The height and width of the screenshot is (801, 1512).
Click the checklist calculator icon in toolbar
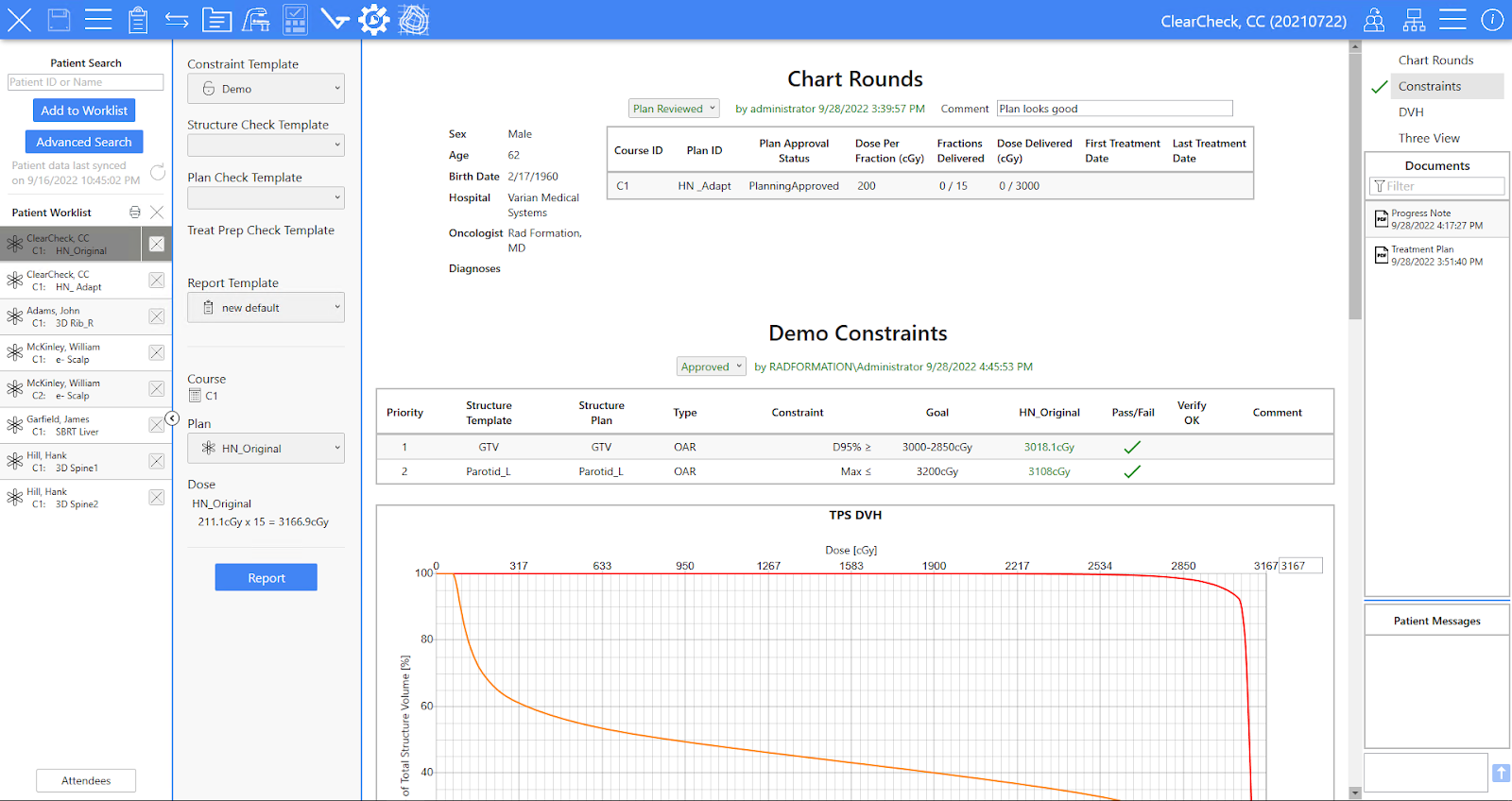[x=295, y=20]
